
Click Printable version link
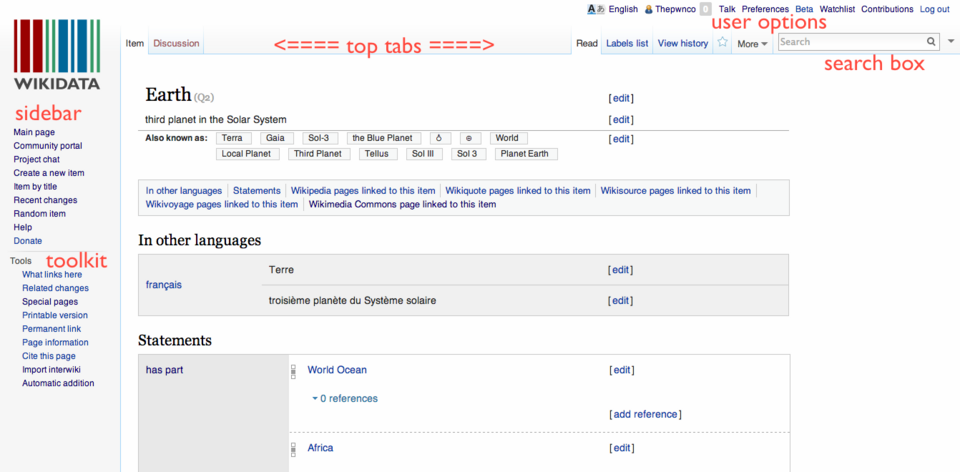(55, 315)
